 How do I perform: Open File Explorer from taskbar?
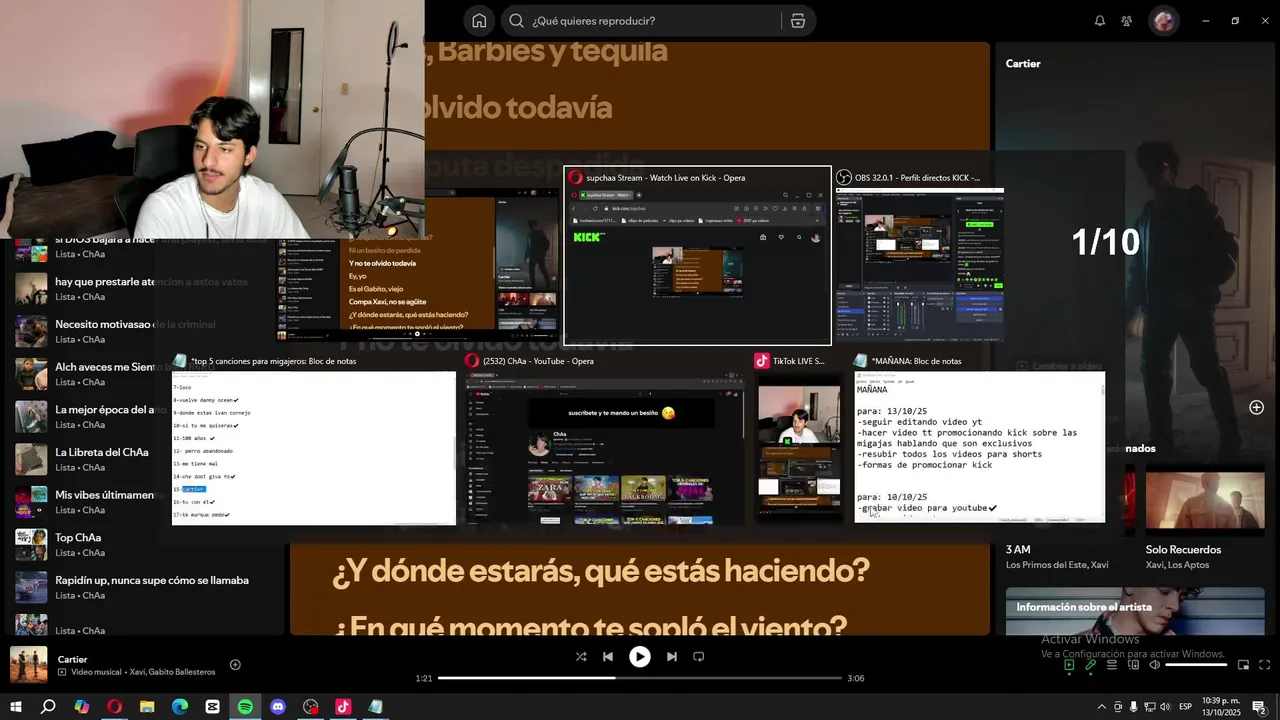tap(147, 707)
